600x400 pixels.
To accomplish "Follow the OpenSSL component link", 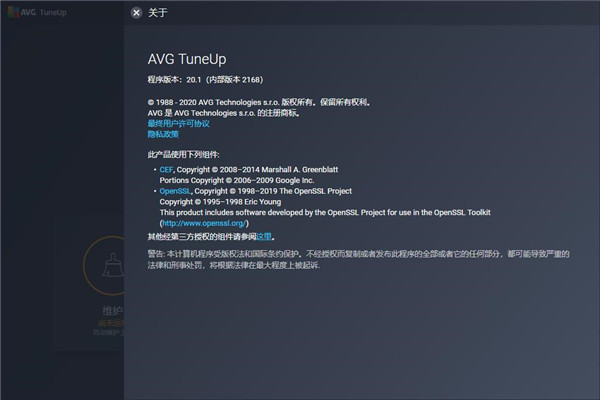I will (x=175, y=191).
